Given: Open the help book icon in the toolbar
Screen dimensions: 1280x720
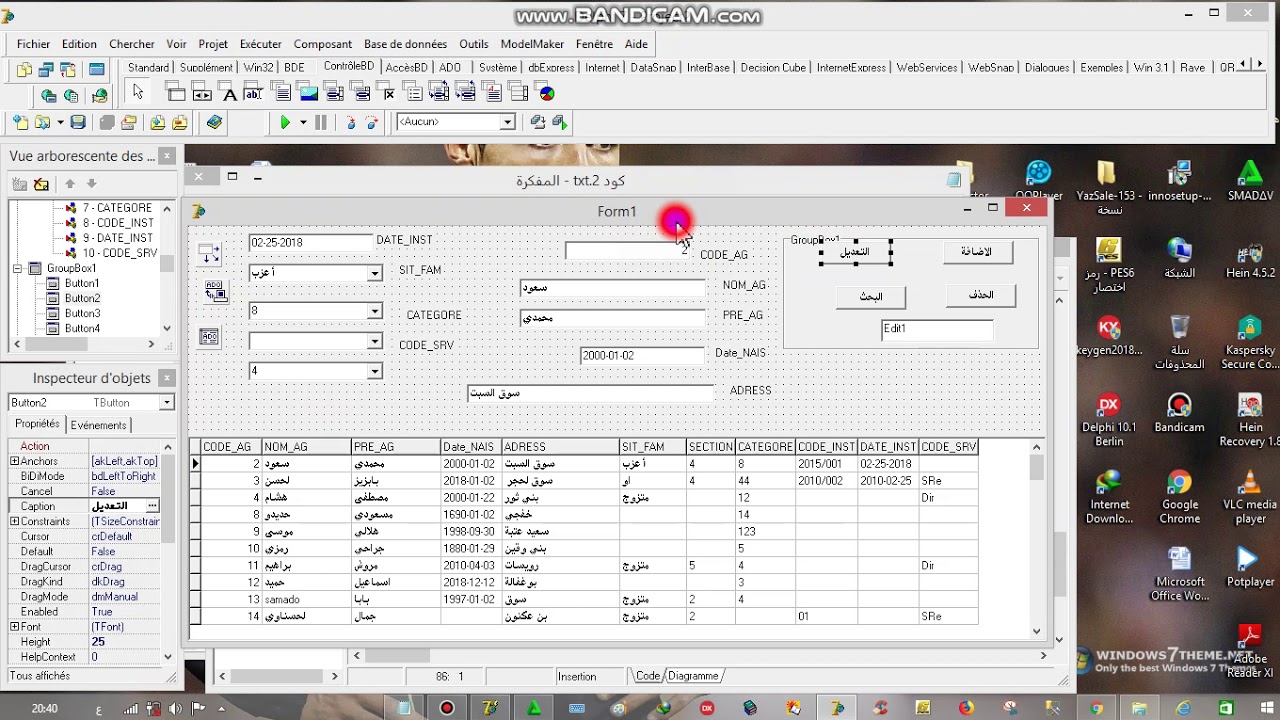Looking at the screenshot, I should (x=214, y=123).
